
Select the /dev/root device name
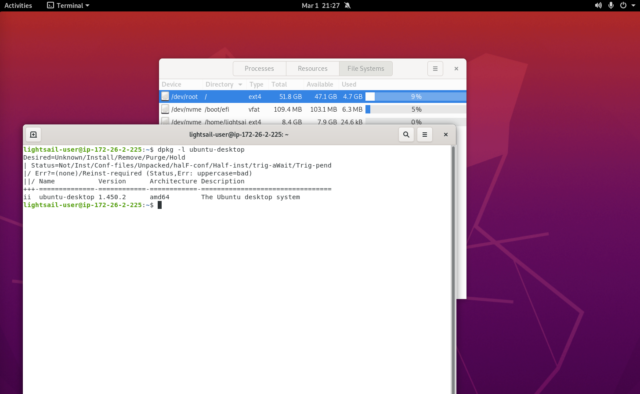coord(184,97)
